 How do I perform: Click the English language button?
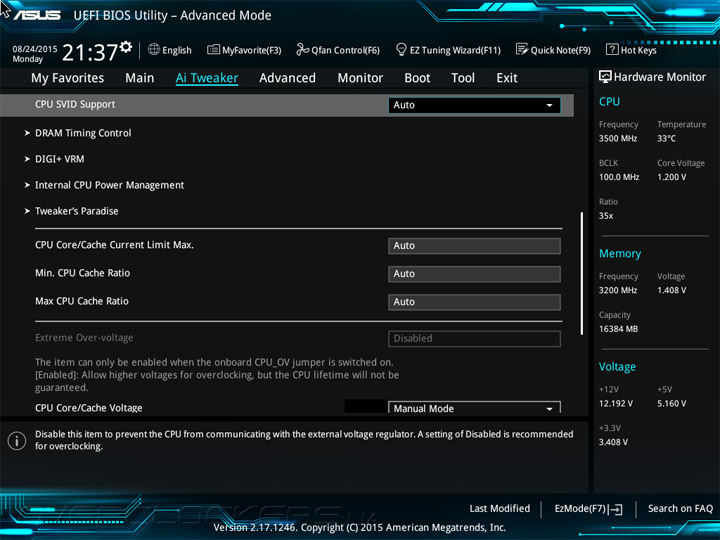pyautogui.click(x=170, y=50)
